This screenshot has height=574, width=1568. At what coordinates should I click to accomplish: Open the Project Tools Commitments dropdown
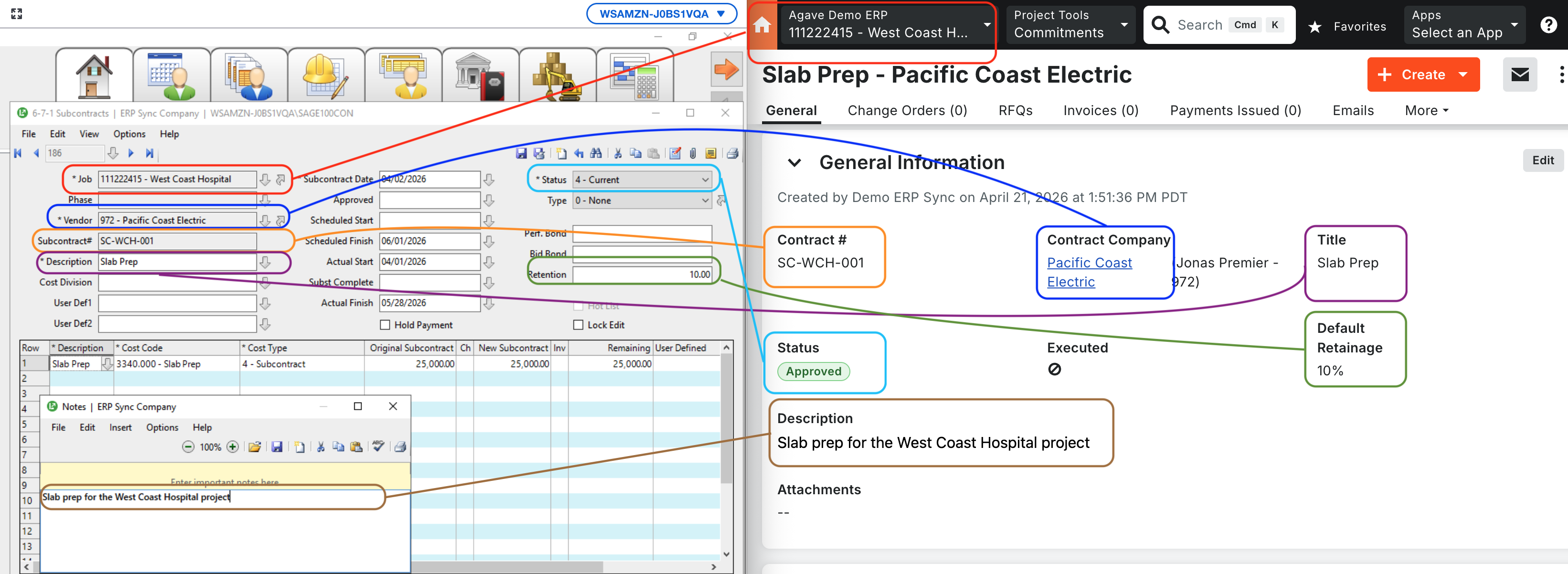(x=1070, y=25)
